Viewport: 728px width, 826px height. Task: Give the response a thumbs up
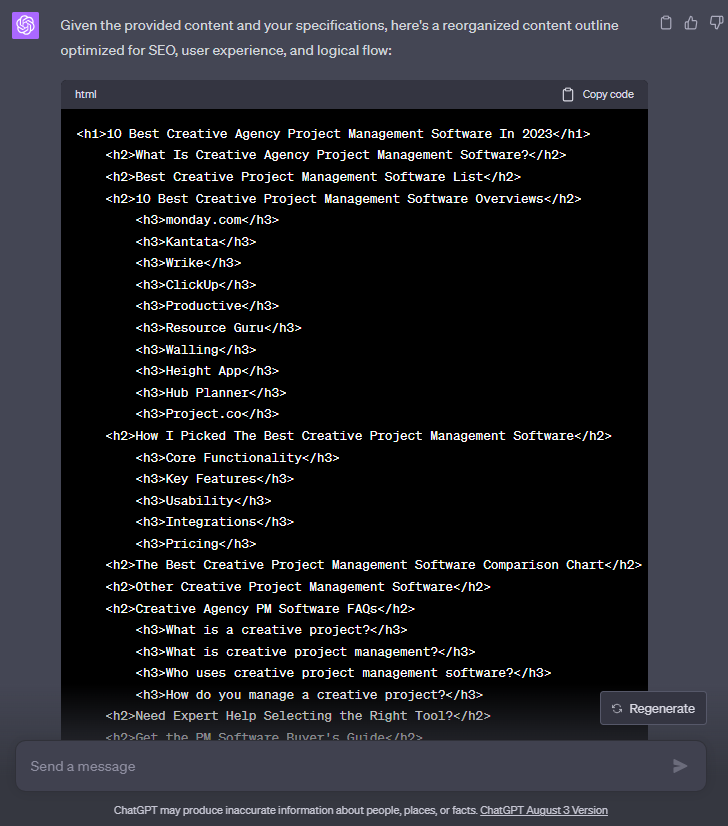690,23
